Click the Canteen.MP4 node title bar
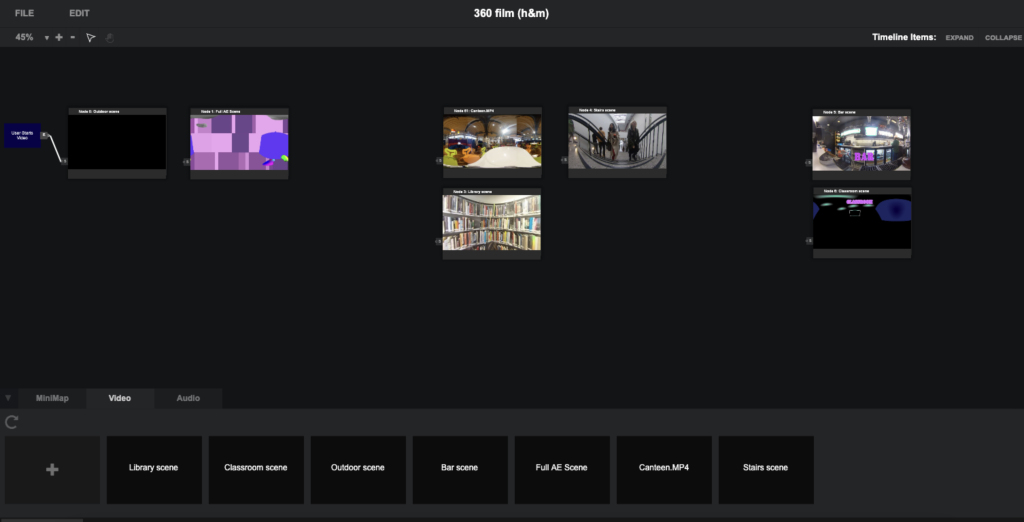Screen dimensions: 1024x522 492,111
